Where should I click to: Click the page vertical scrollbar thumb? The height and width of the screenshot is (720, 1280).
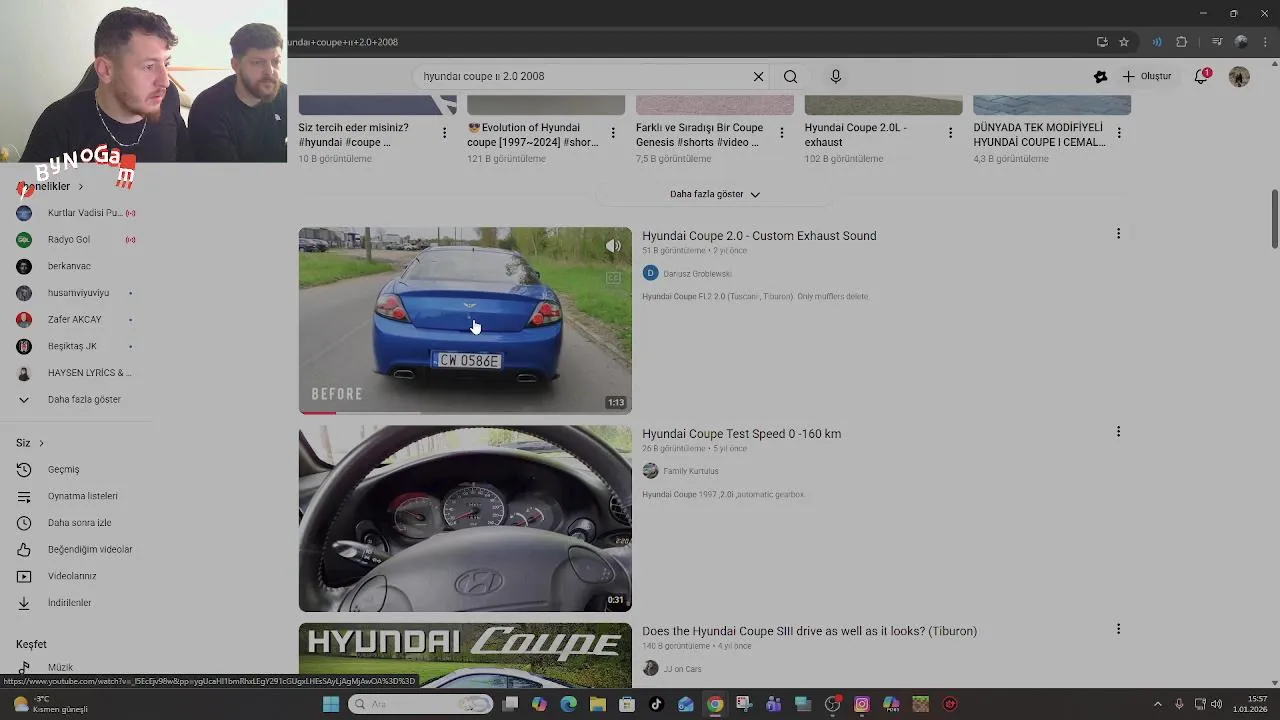[1275, 219]
